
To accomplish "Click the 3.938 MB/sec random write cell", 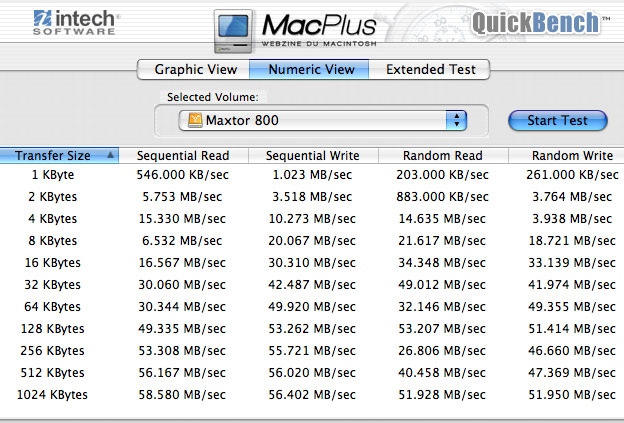I will (x=572, y=218).
